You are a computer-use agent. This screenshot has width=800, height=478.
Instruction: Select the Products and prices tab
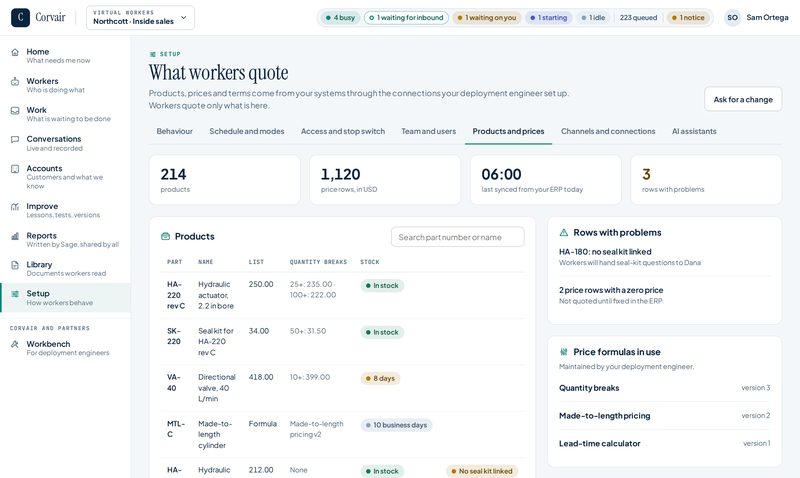coord(509,132)
